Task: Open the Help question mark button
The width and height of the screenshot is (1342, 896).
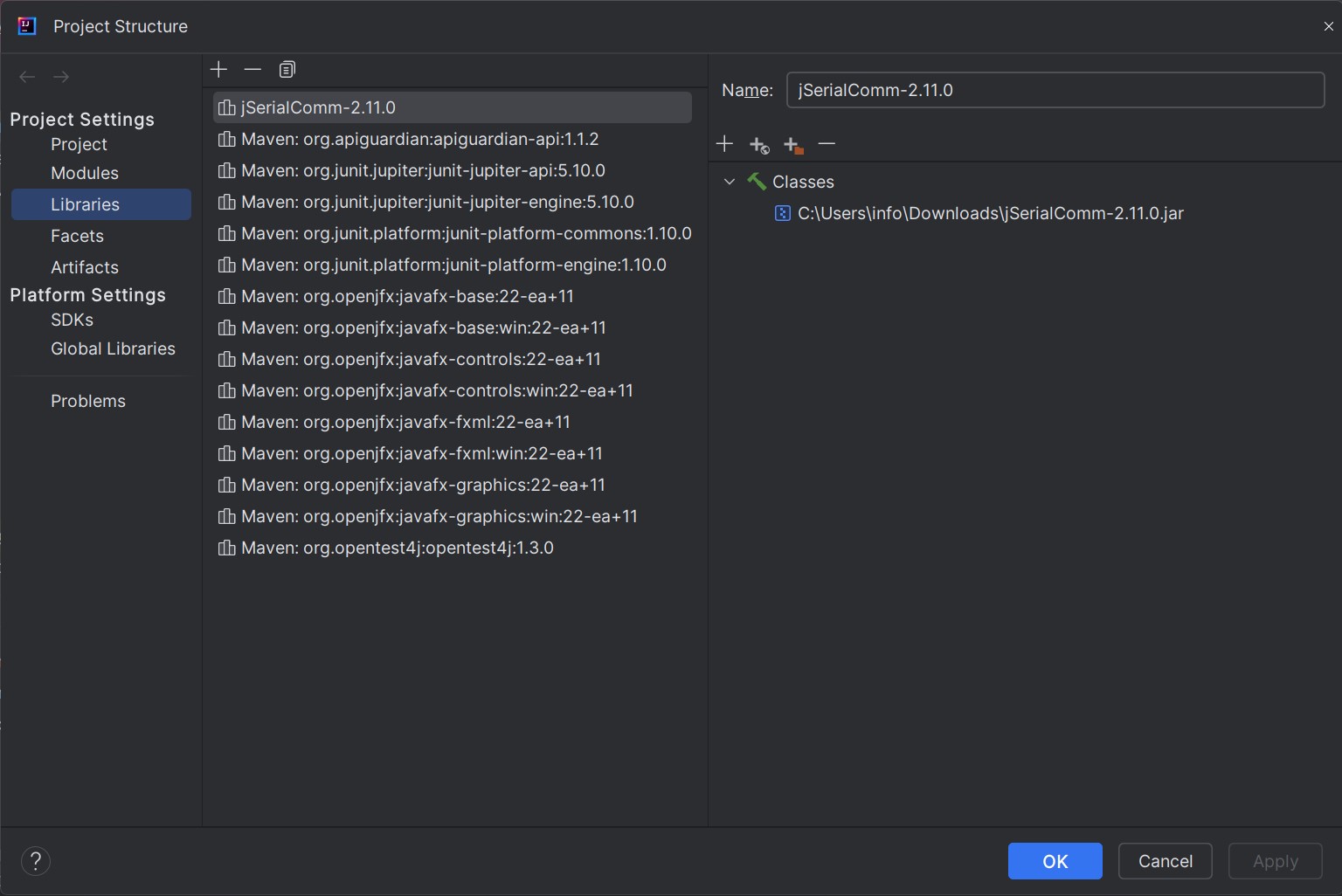Action: (x=36, y=861)
